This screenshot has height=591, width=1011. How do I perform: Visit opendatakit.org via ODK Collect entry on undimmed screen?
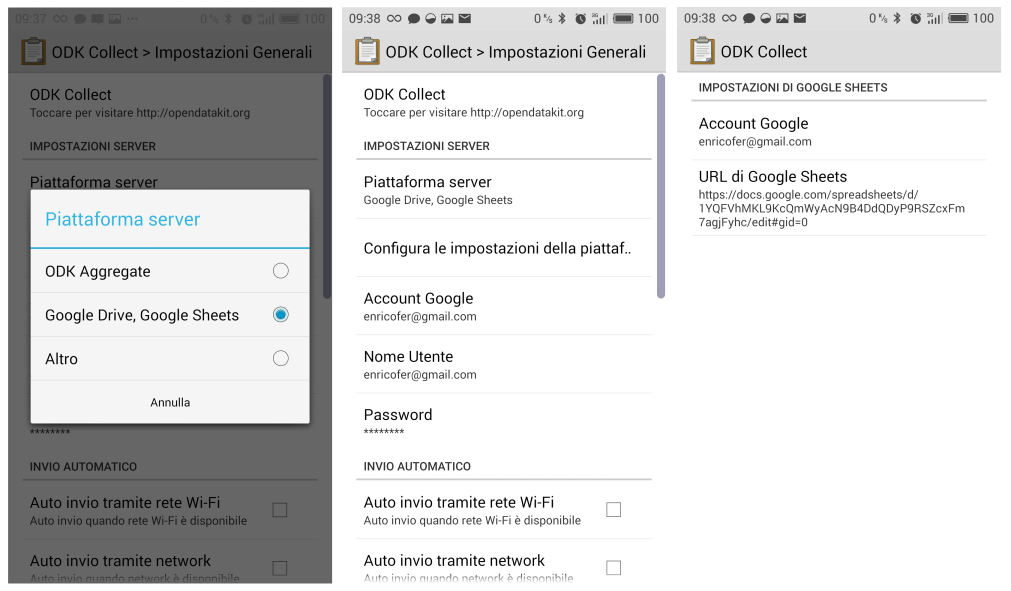(504, 102)
